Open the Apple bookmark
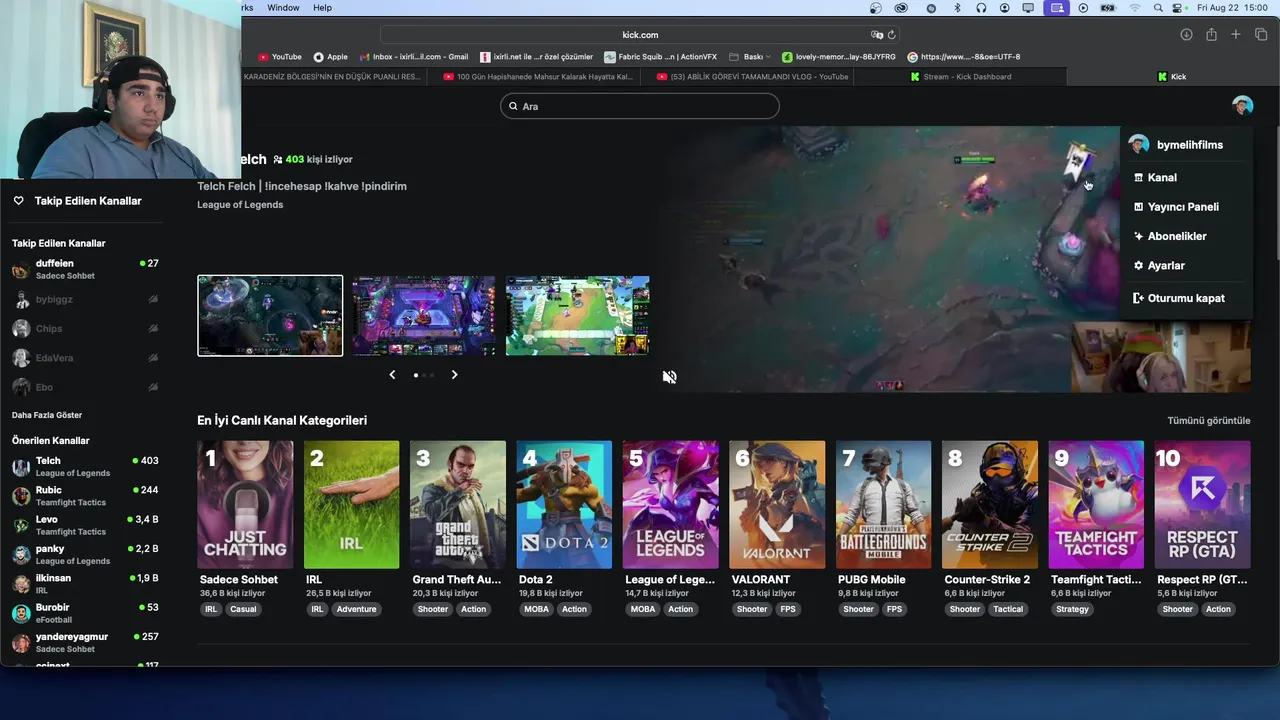 [x=331, y=57]
